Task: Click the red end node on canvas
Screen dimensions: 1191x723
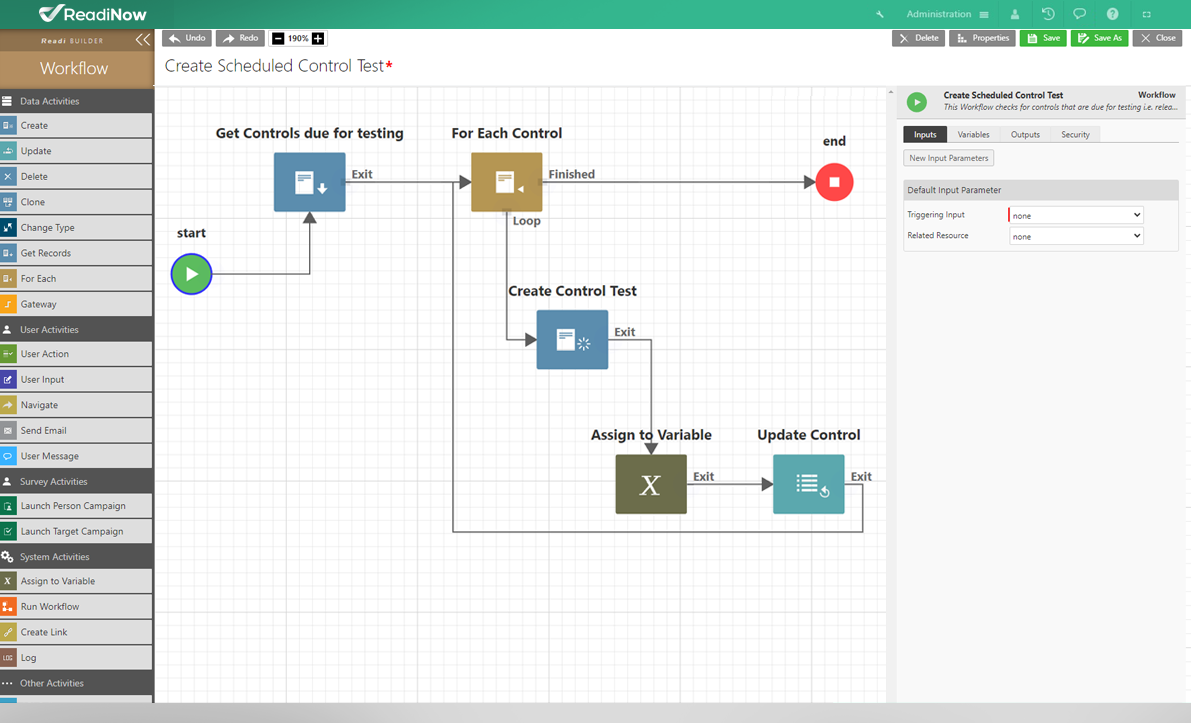Action: 834,182
